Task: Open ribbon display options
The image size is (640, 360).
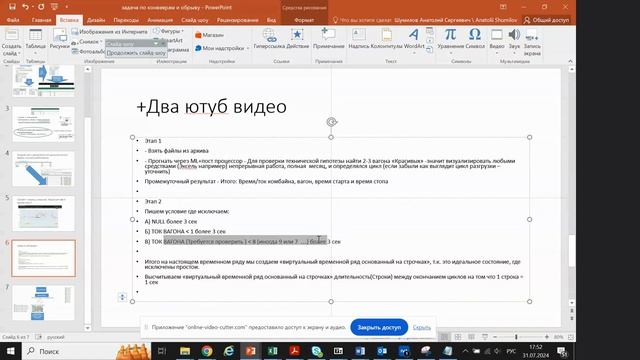Action: point(503,7)
